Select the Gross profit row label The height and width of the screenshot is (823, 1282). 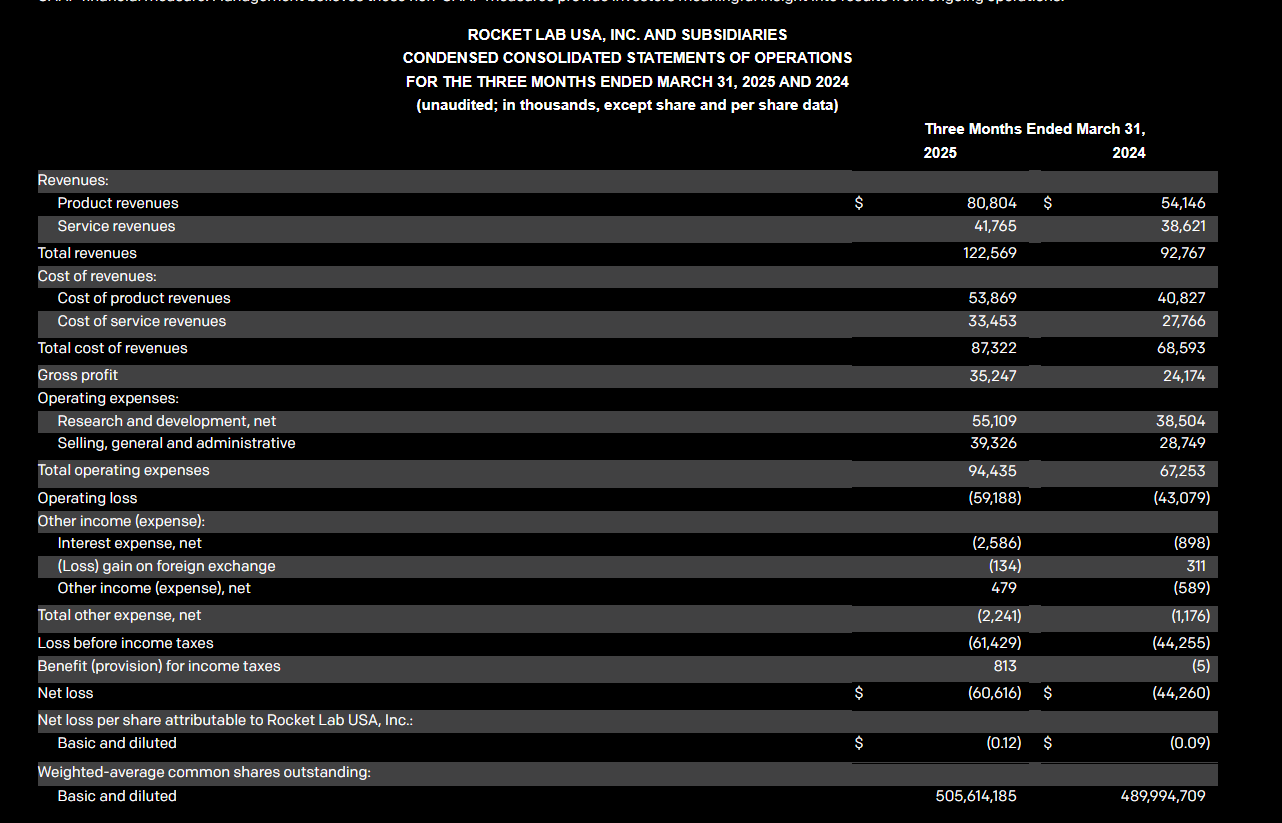click(x=78, y=375)
